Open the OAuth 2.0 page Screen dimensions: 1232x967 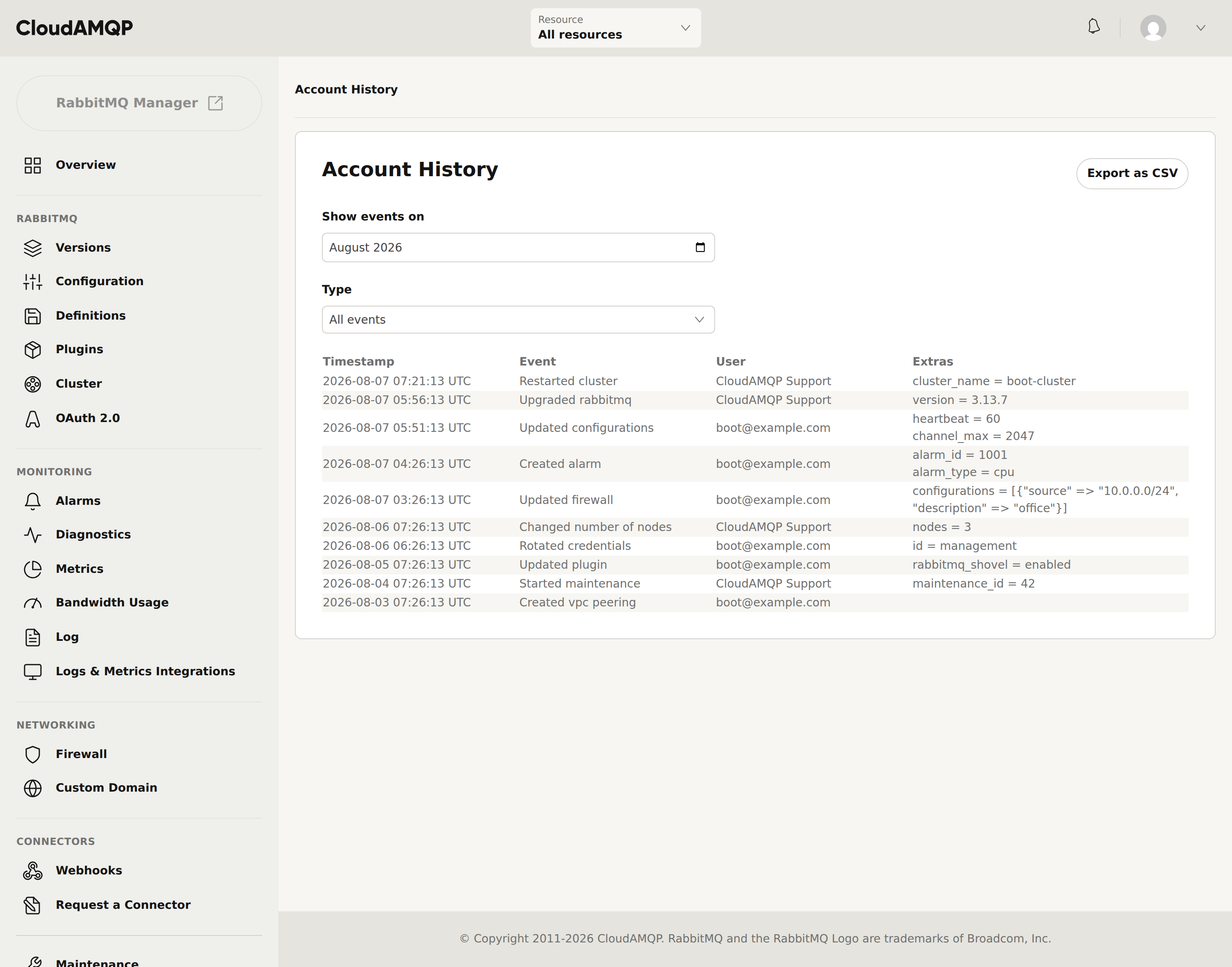click(88, 418)
